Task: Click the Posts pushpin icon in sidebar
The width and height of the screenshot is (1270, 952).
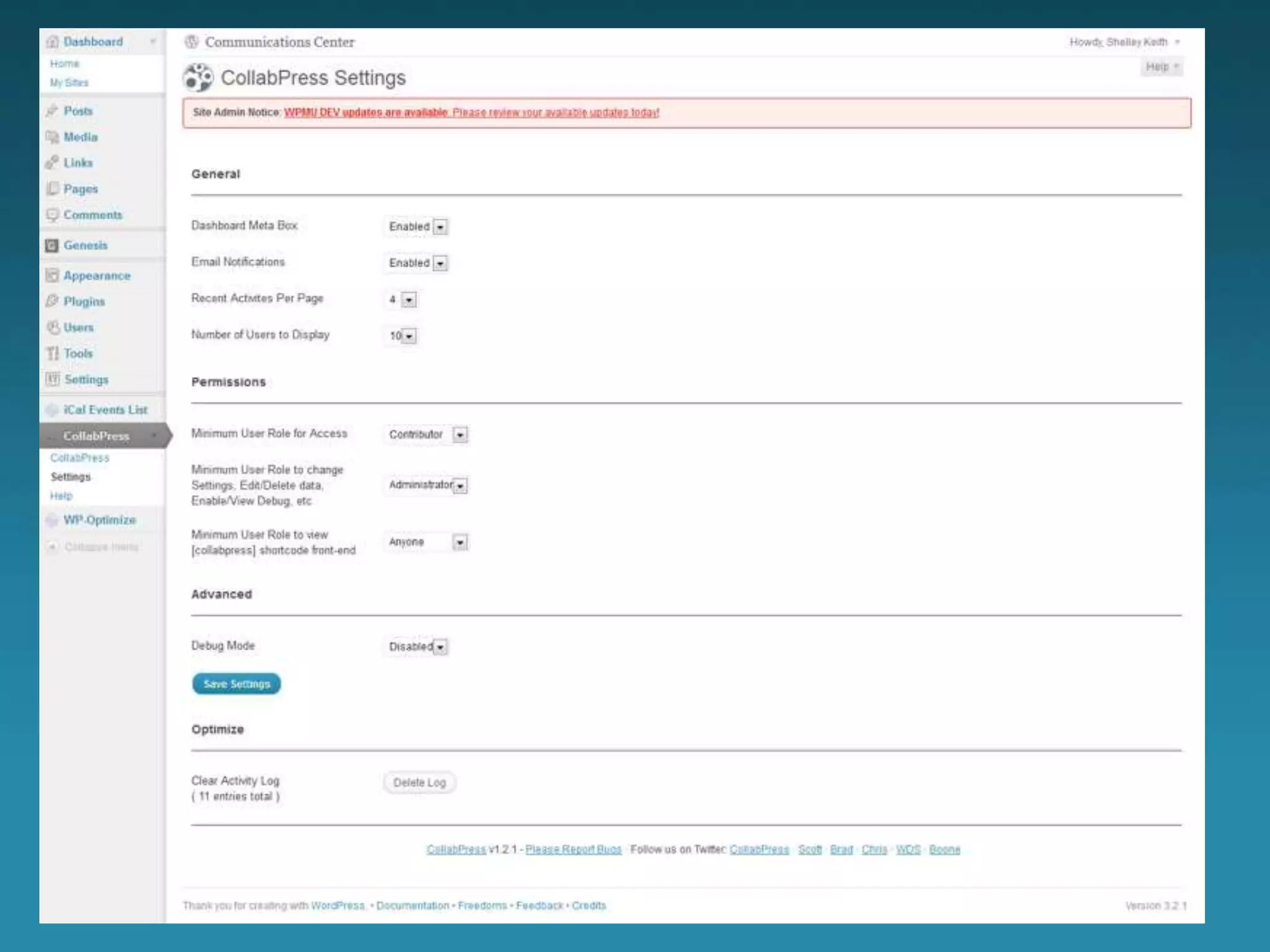Action: [52, 111]
